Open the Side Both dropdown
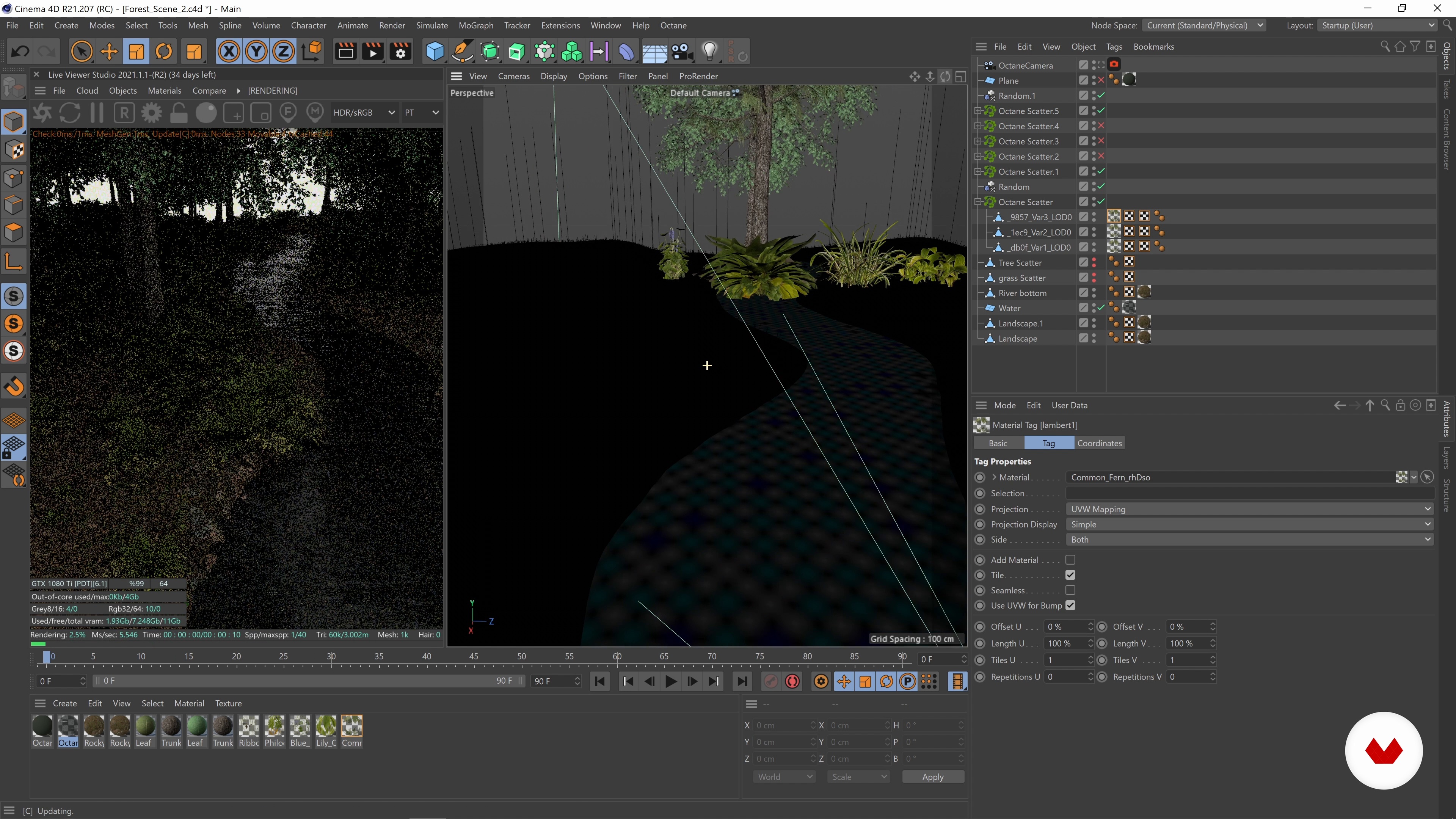1456x819 pixels. pyautogui.click(x=1250, y=539)
